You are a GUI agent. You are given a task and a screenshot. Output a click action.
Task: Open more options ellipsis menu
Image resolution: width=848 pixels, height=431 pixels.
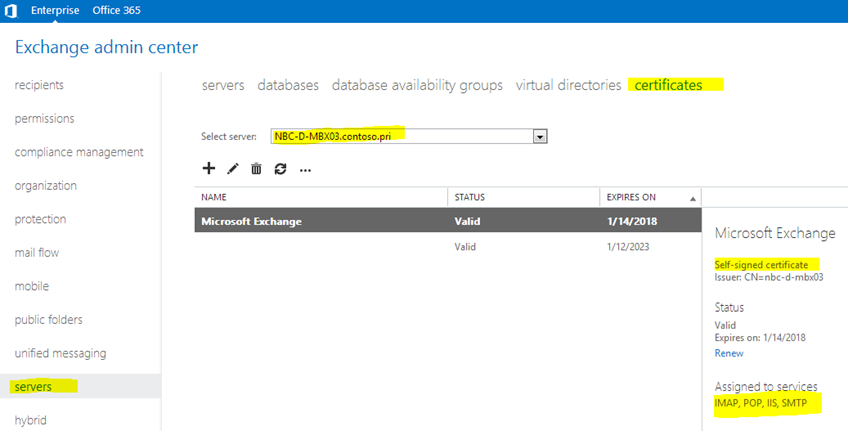pyautogui.click(x=306, y=170)
